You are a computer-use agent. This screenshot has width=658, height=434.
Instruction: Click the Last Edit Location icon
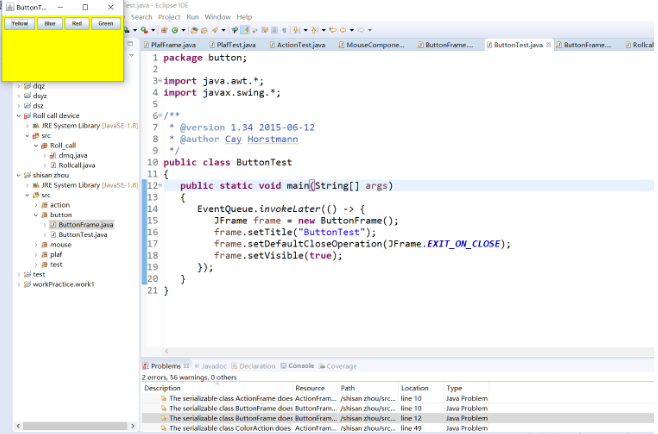333,30
